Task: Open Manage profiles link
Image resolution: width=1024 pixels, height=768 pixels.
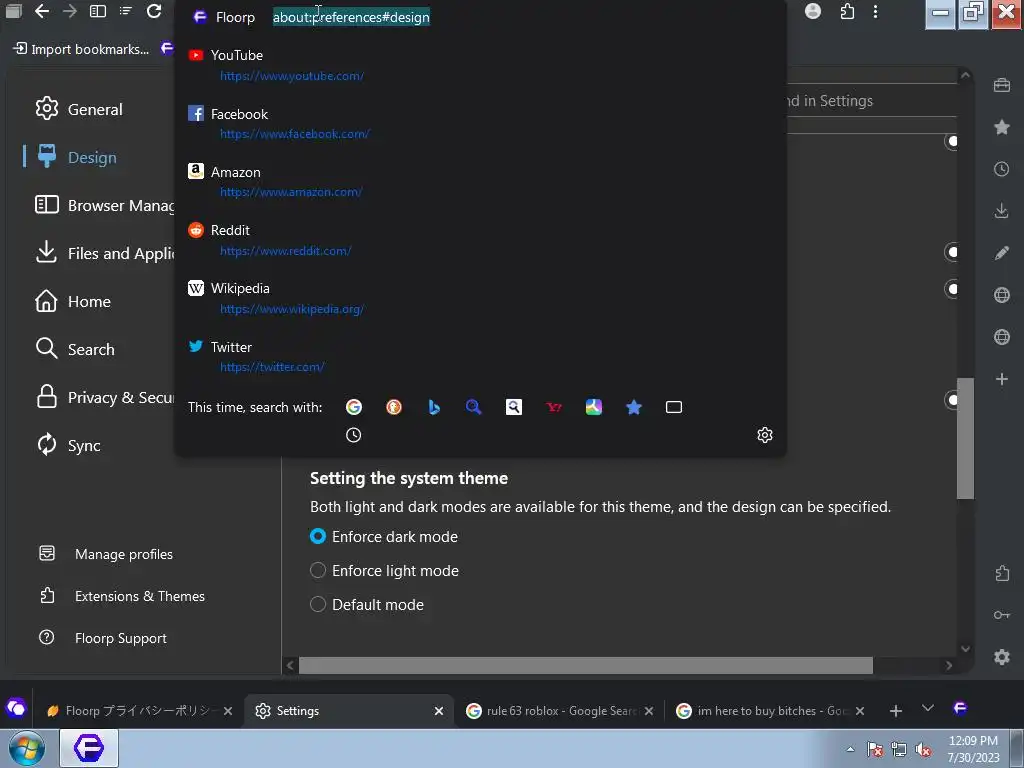Action: click(x=106, y=554)
